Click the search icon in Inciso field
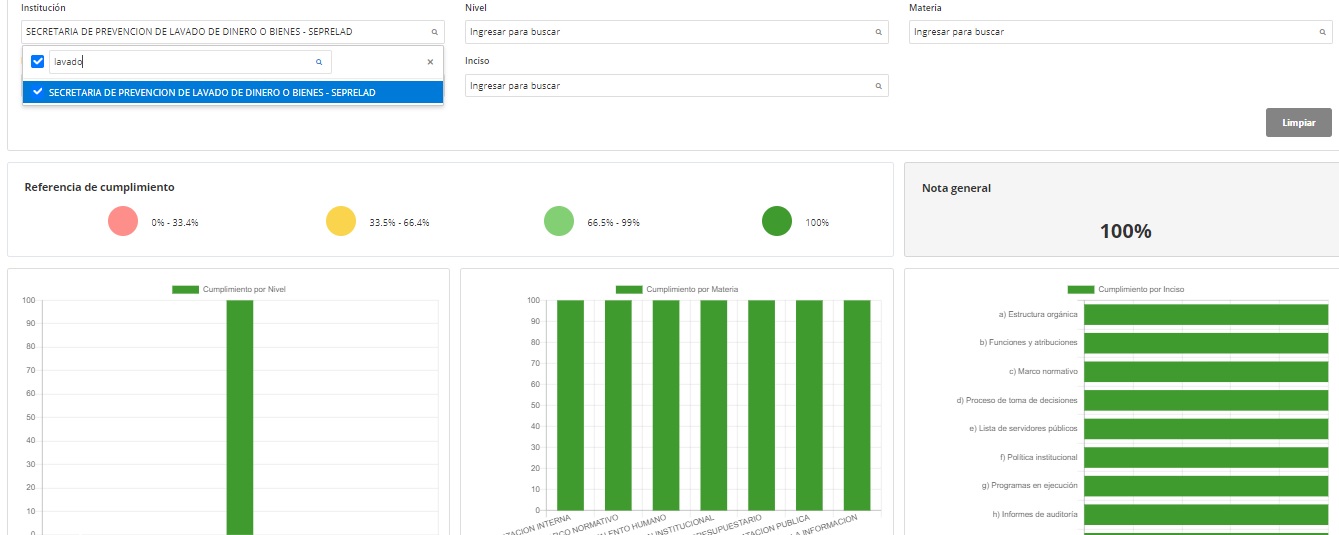The width and height of the screenshot is (1339, 535). point(879,86)
